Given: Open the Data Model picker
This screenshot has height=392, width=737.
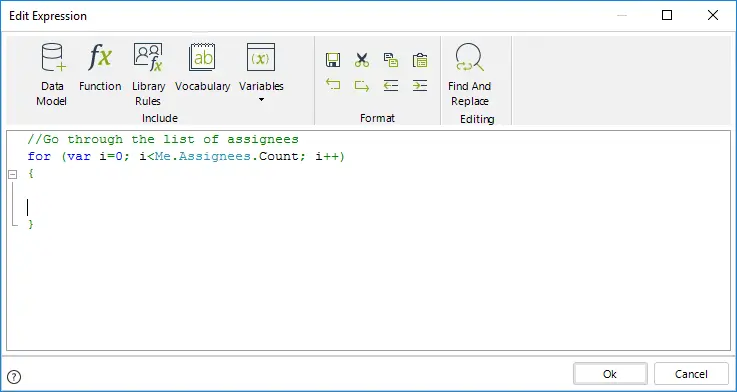Looking at the screenshot, I should click(52, 74).
